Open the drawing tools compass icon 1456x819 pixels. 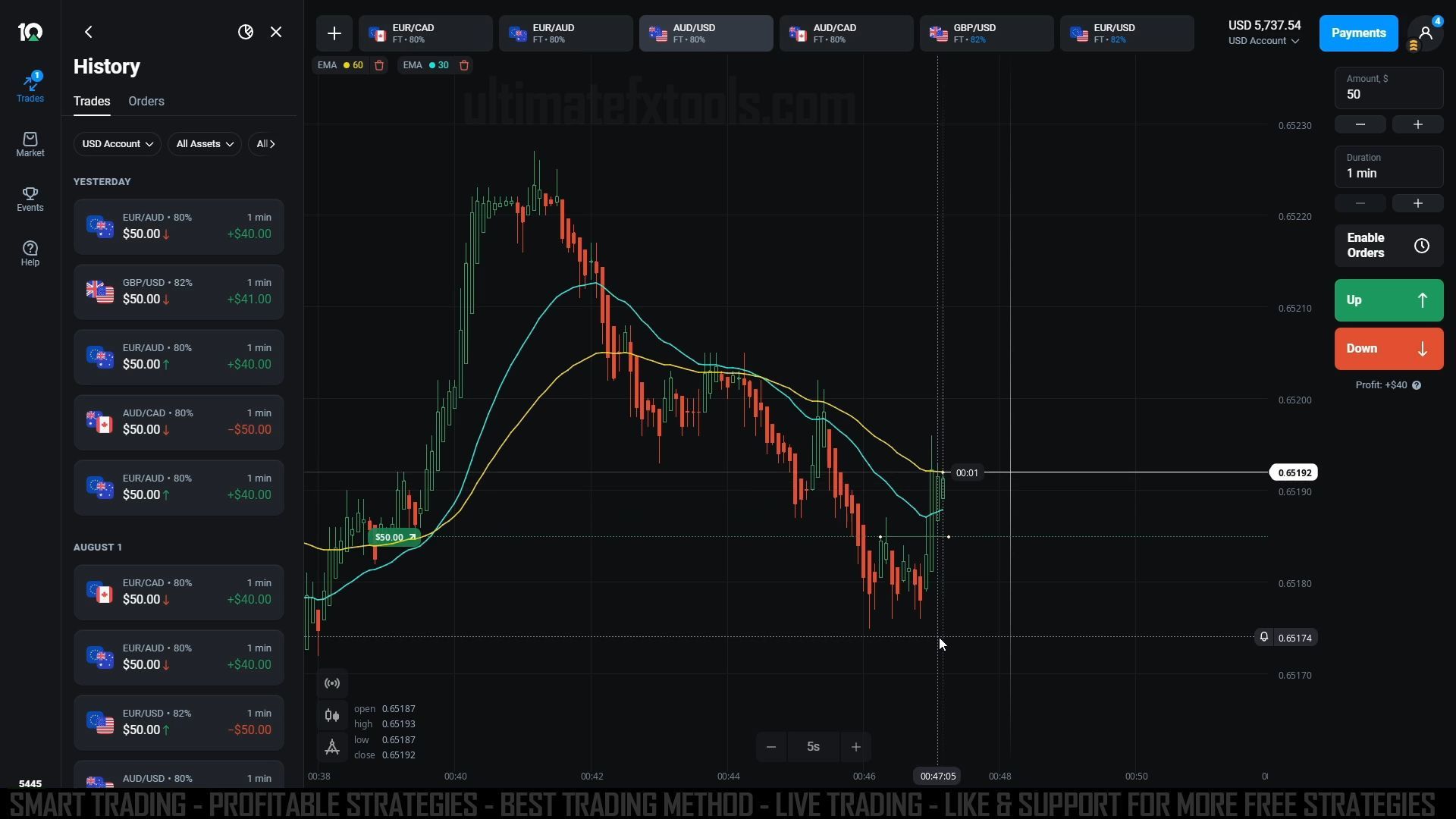[x=332, y=747]
